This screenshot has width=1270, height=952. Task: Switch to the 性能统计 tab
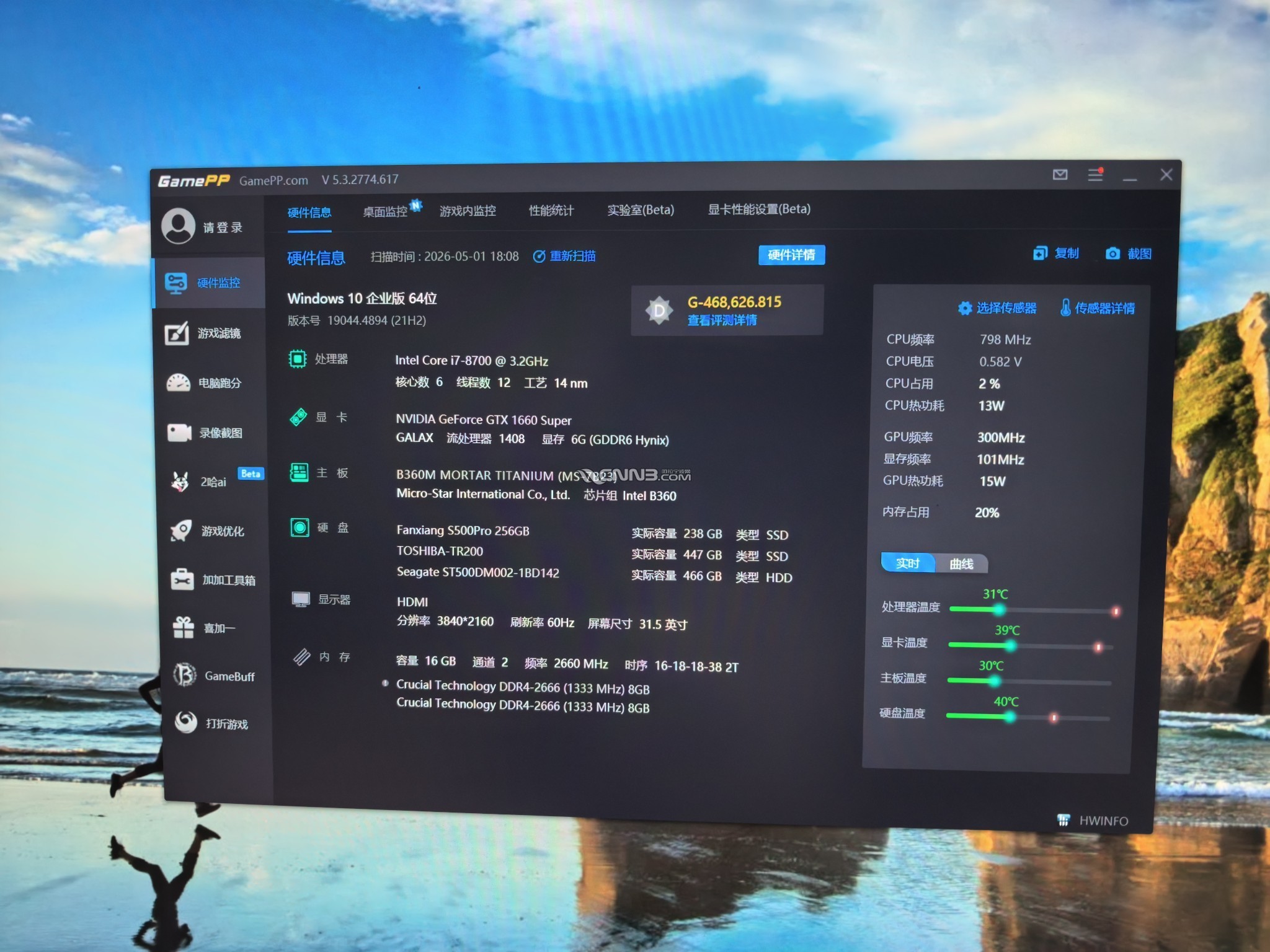tap(551, 210)
